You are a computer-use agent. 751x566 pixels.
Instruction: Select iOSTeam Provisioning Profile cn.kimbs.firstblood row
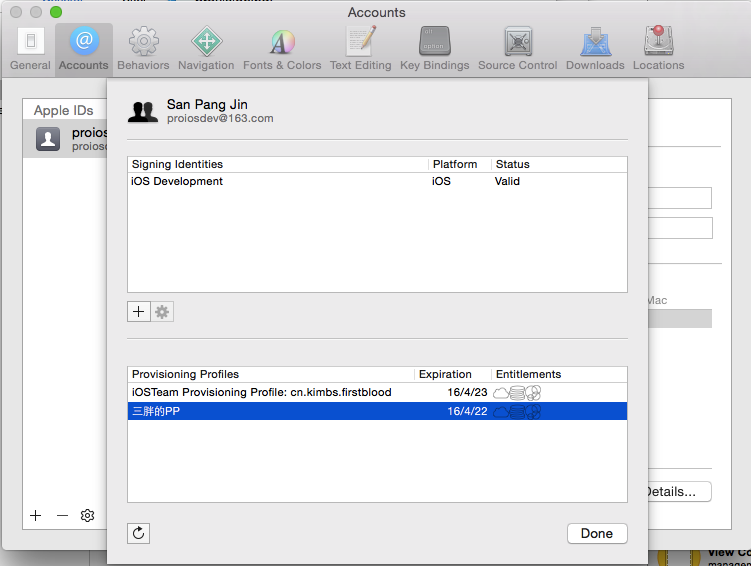click(377, 392)
